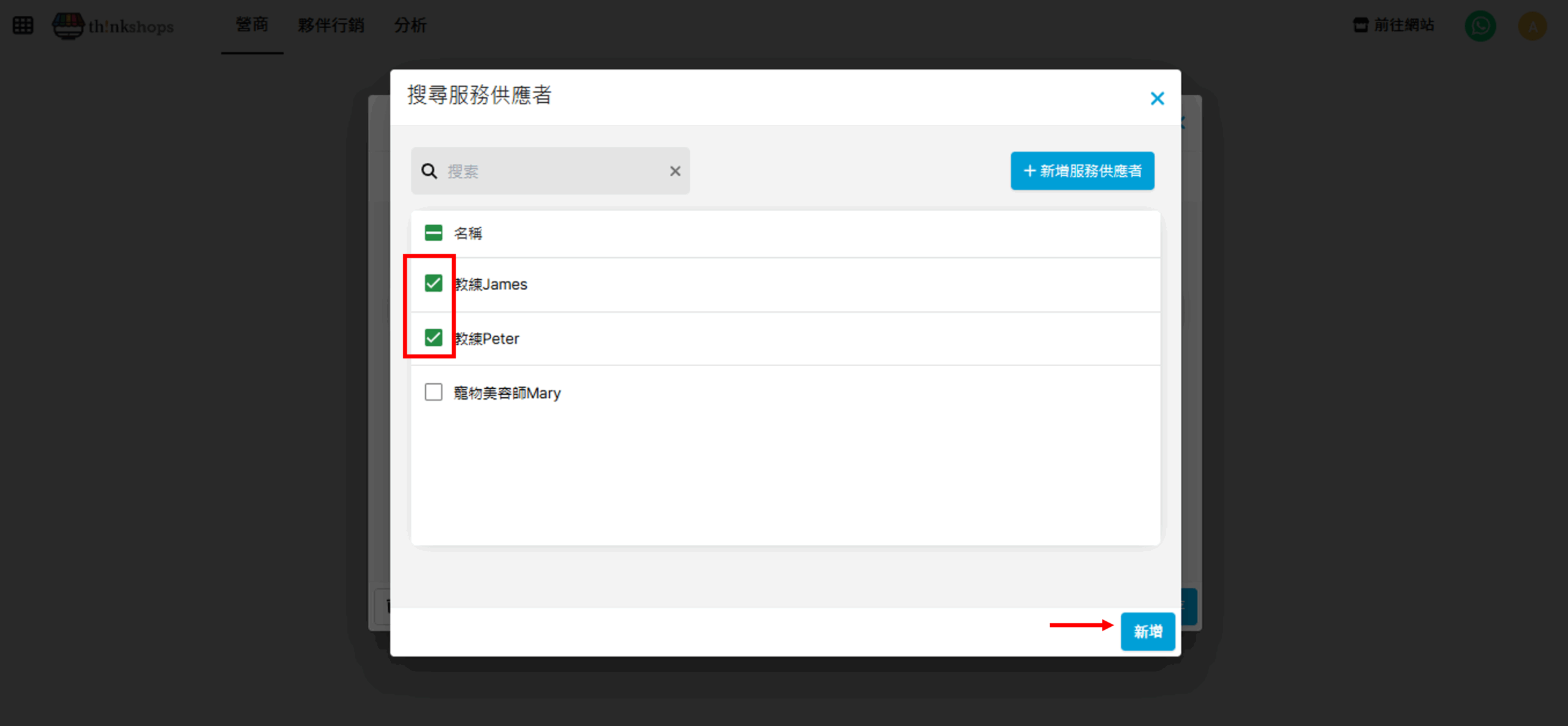Uncheck the 教練Peter checkbox
1568x726 pixels.
[x=434, y=337]
